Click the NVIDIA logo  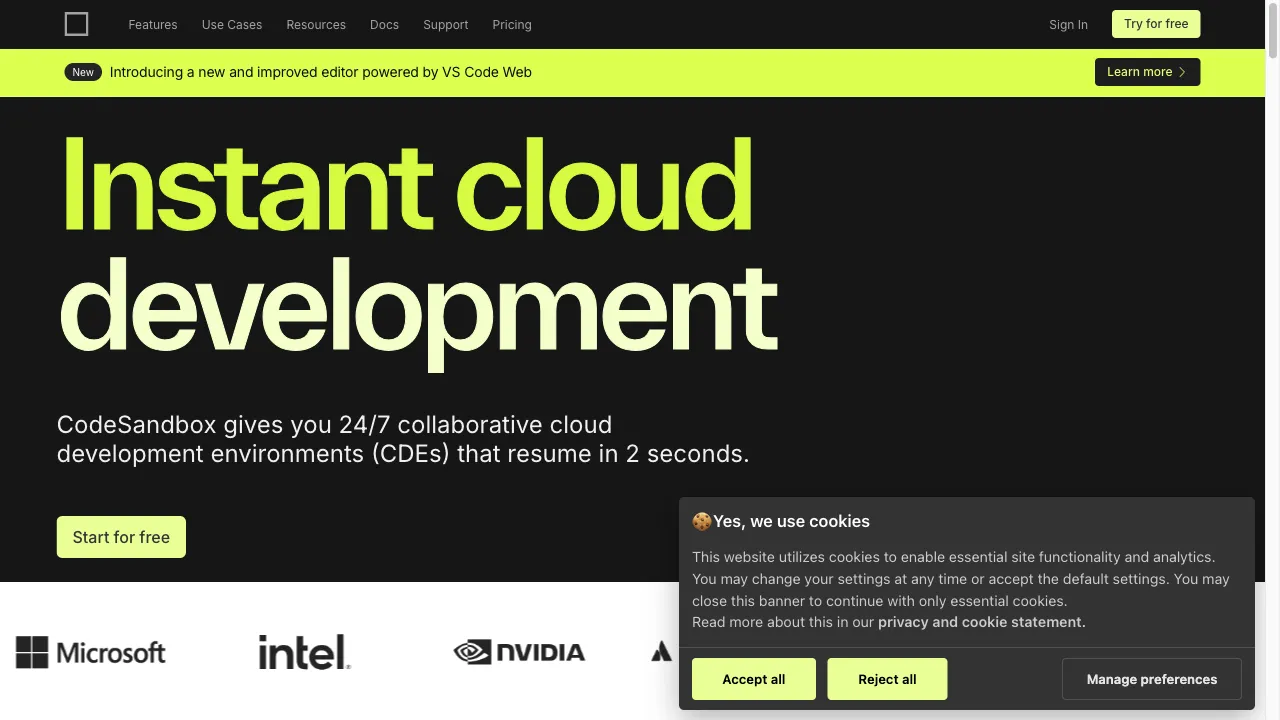tap(519, 653)
